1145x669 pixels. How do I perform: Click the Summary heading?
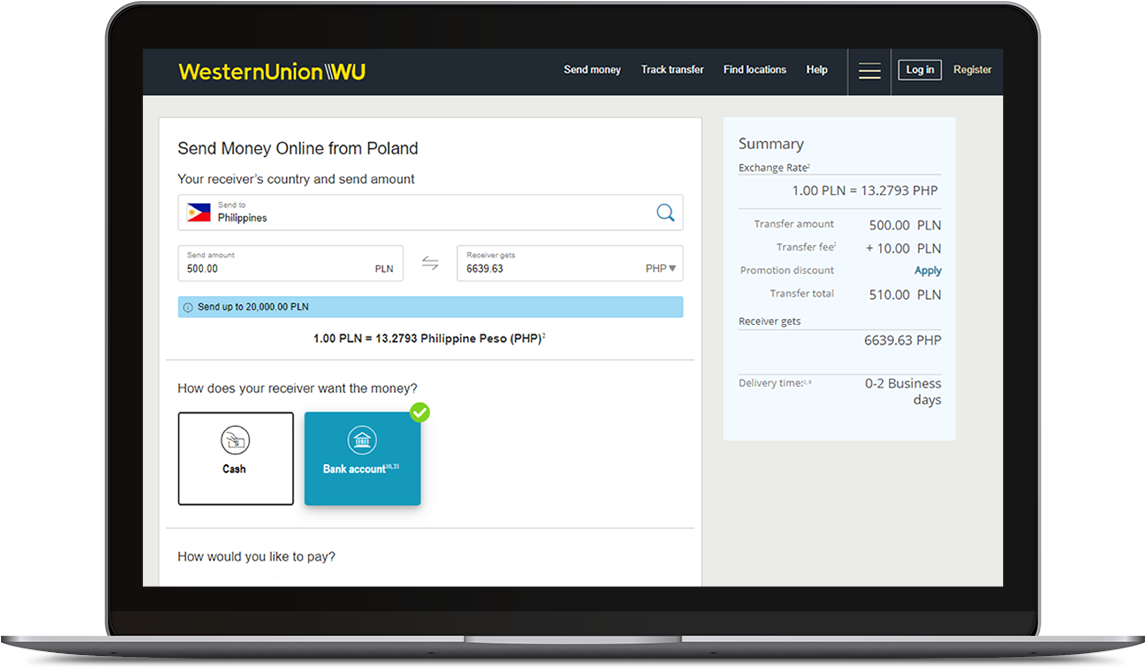click(771, 144)
